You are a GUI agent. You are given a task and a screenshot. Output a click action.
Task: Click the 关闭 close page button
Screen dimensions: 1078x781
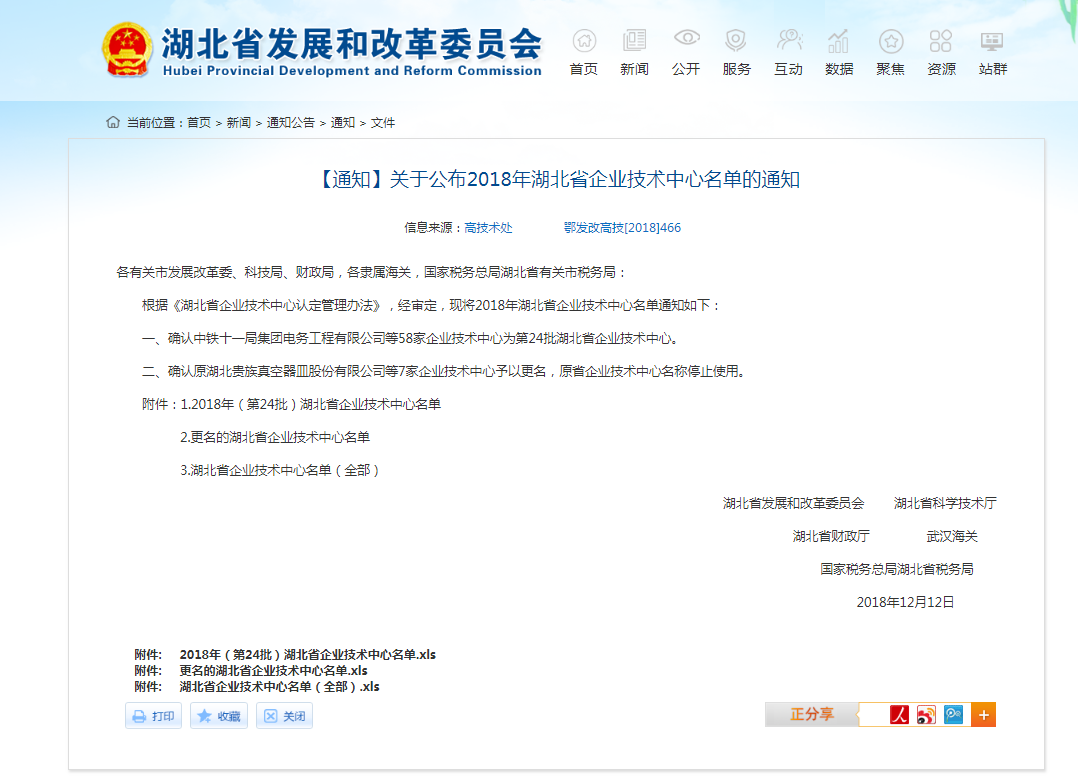click(284, 716)
